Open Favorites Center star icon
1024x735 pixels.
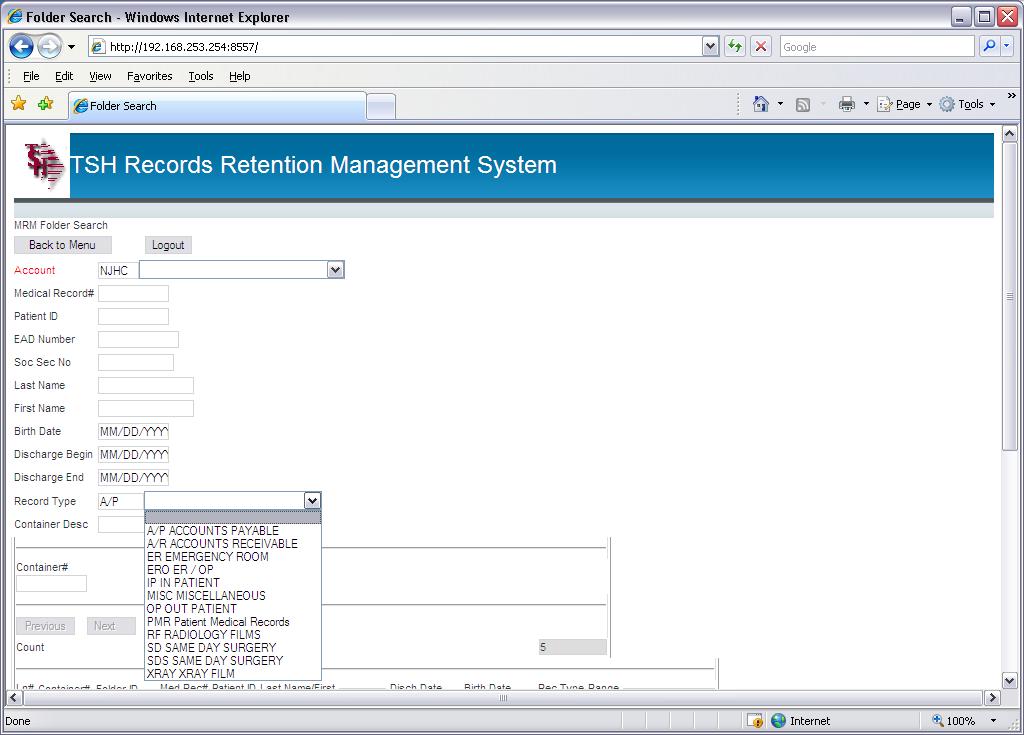coord(19,103)
